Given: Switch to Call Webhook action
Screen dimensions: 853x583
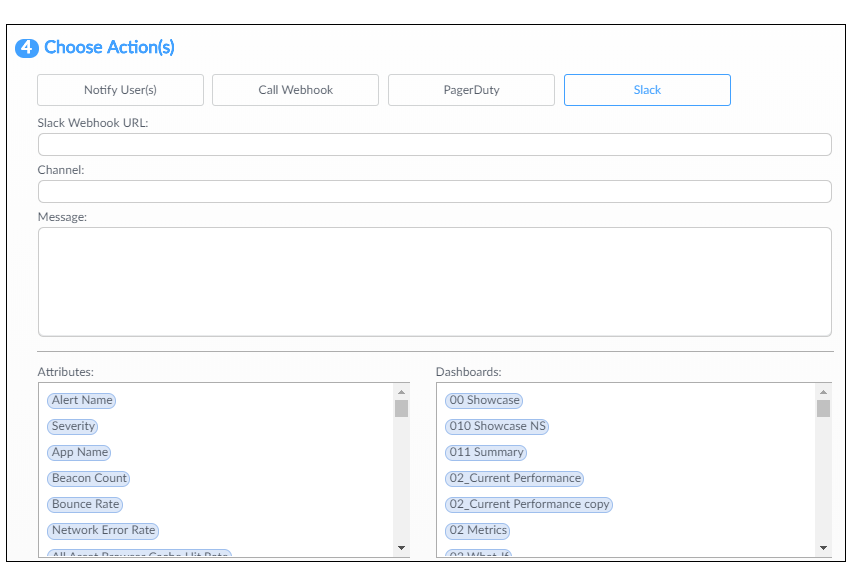Looking at the screenshot, I should click(x=295, y=90).
